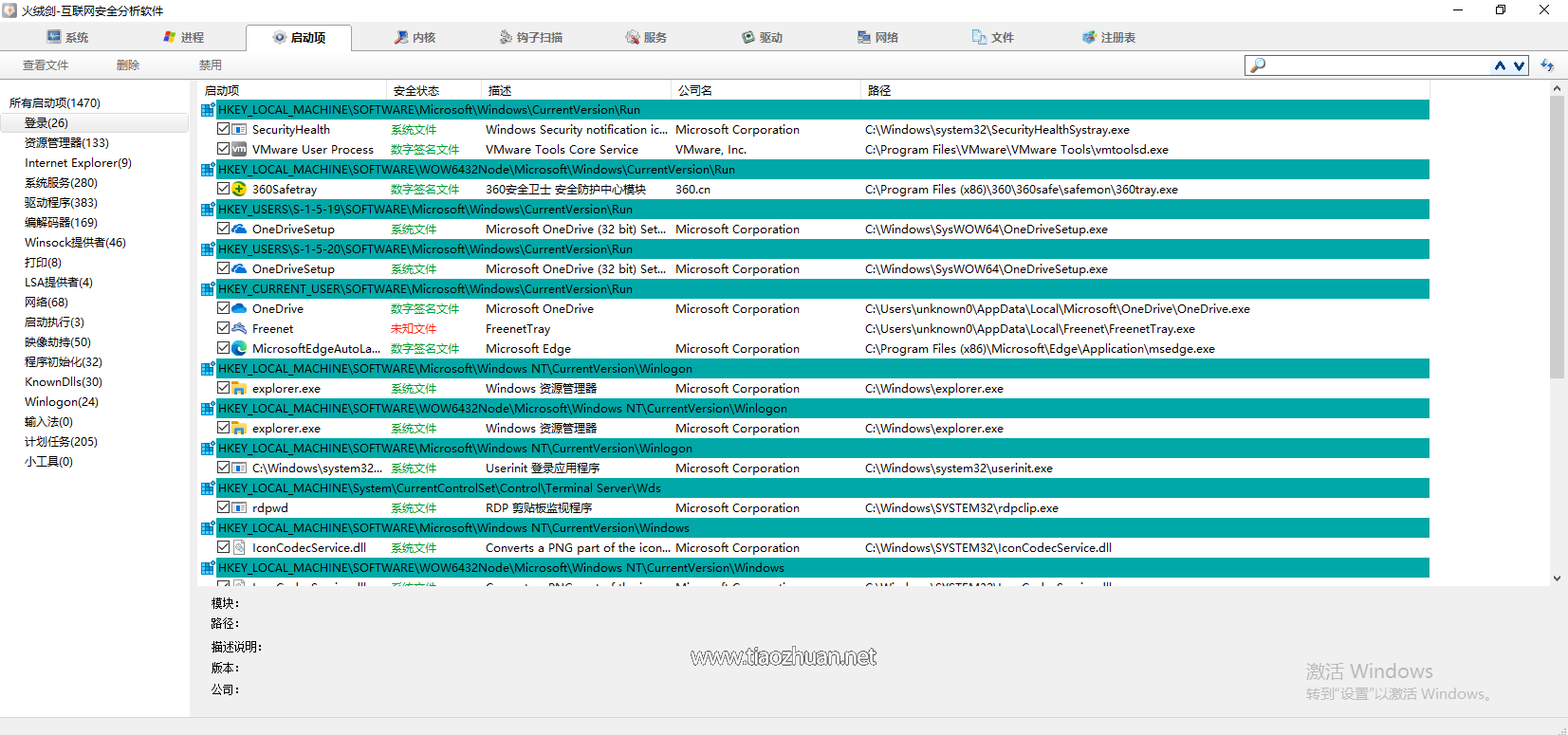Click the 360tray.exe path
This screenshot has height=735, width=1568.
point(1022,189)
